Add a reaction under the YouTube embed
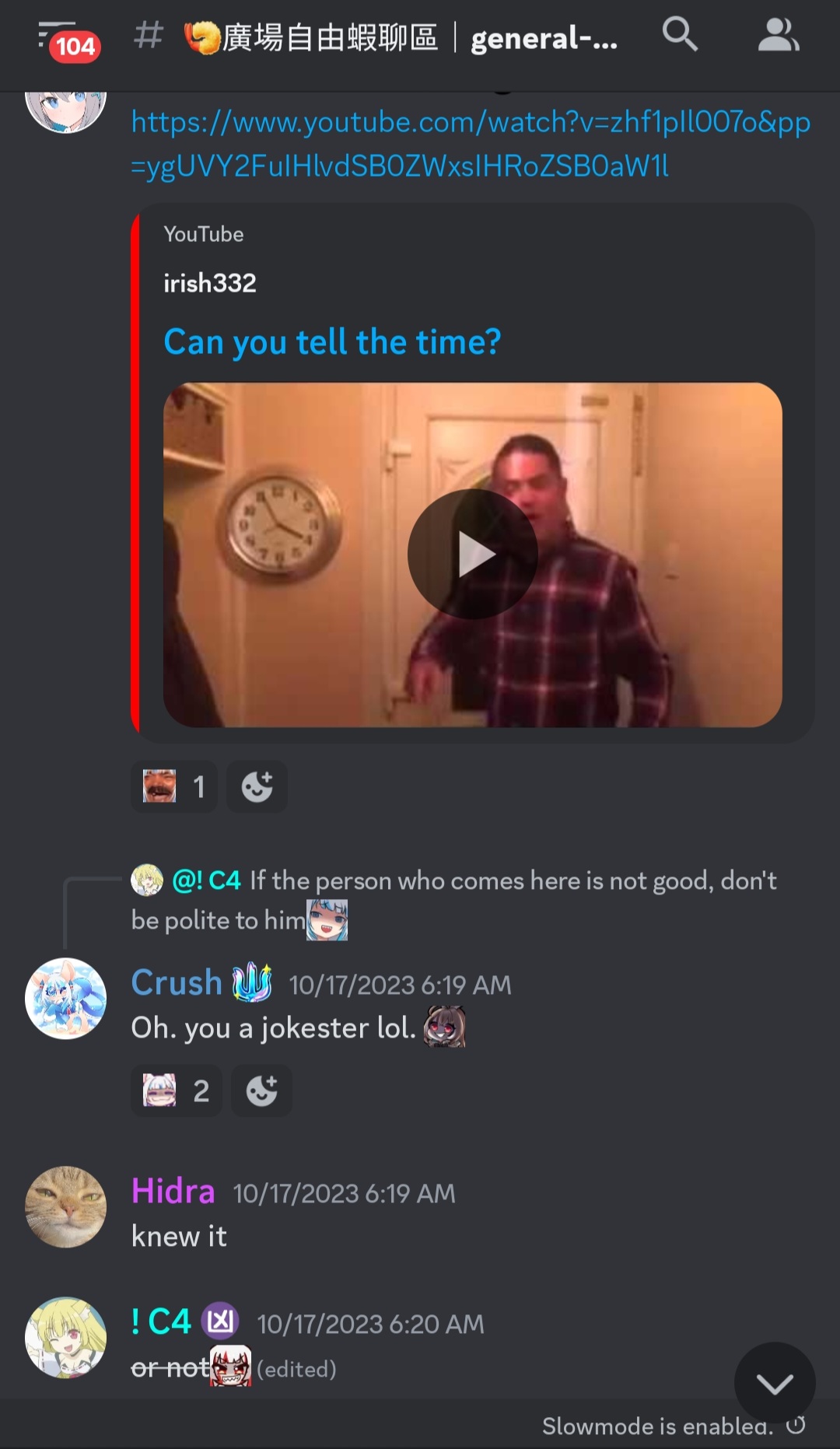This screenshot has width=840, height=1449. click(x=257, y=786)
